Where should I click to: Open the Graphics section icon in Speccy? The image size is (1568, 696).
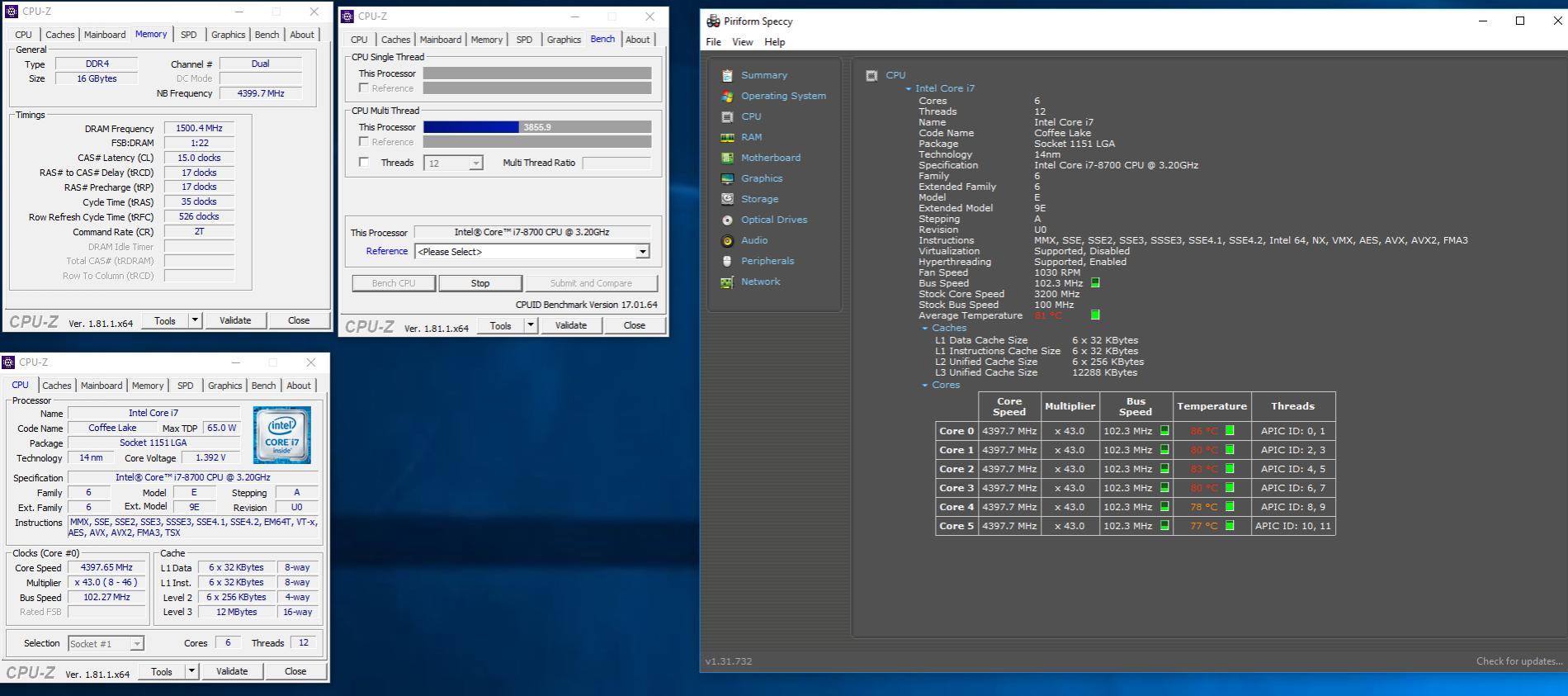727,178
